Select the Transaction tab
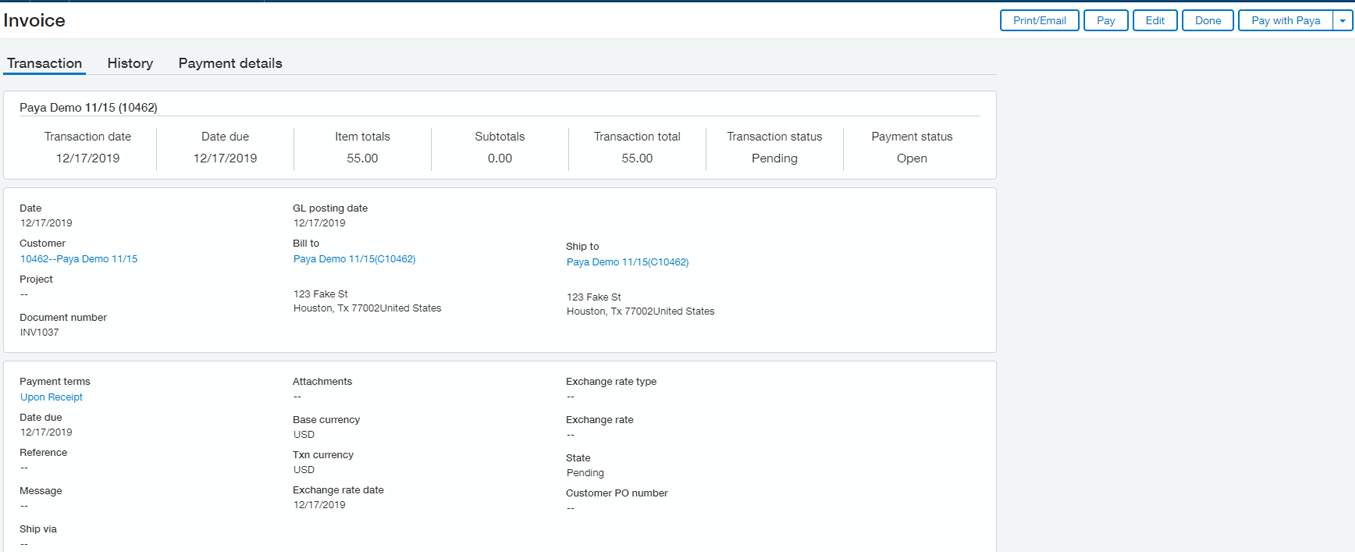1355x552 pixels. click(44, 63)
